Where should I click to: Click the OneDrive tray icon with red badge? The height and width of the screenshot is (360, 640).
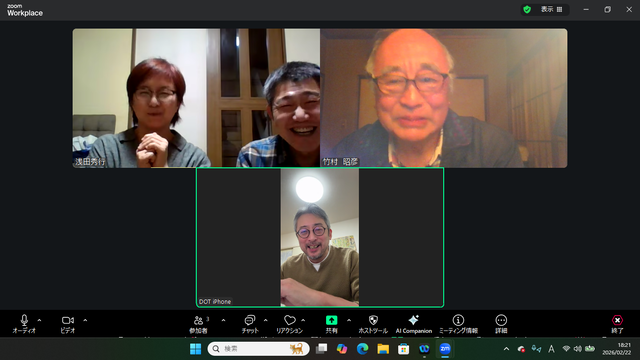[521, 349]
